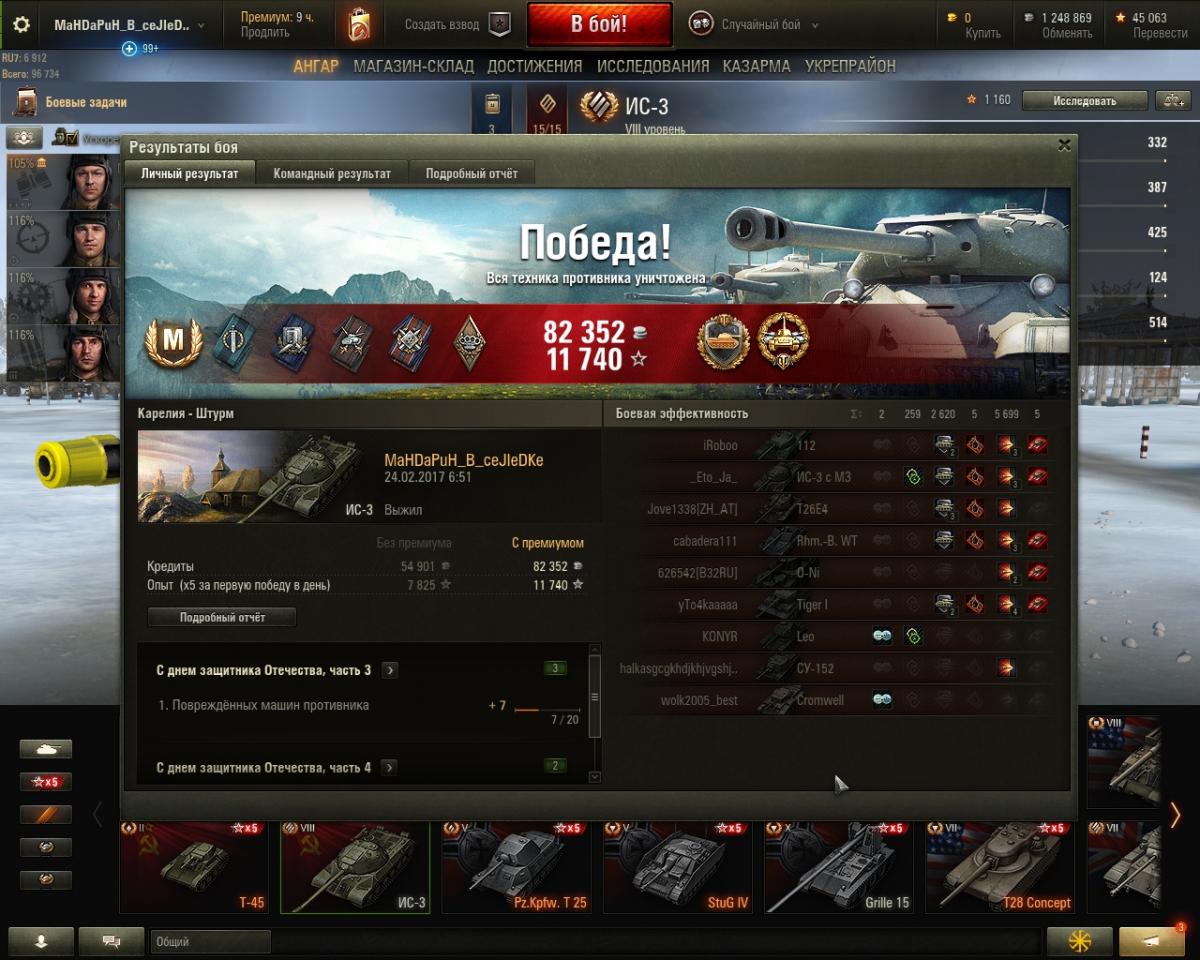The height and width of the screenshot is (960, 1200).
Task: Start the battle with В бой! button
Action: click(x=599, y=25)
